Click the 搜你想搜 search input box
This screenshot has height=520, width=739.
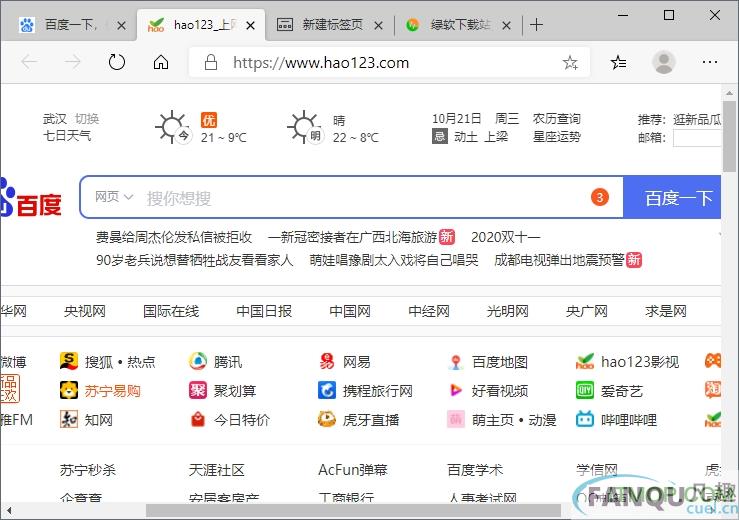tap(360, 198)
